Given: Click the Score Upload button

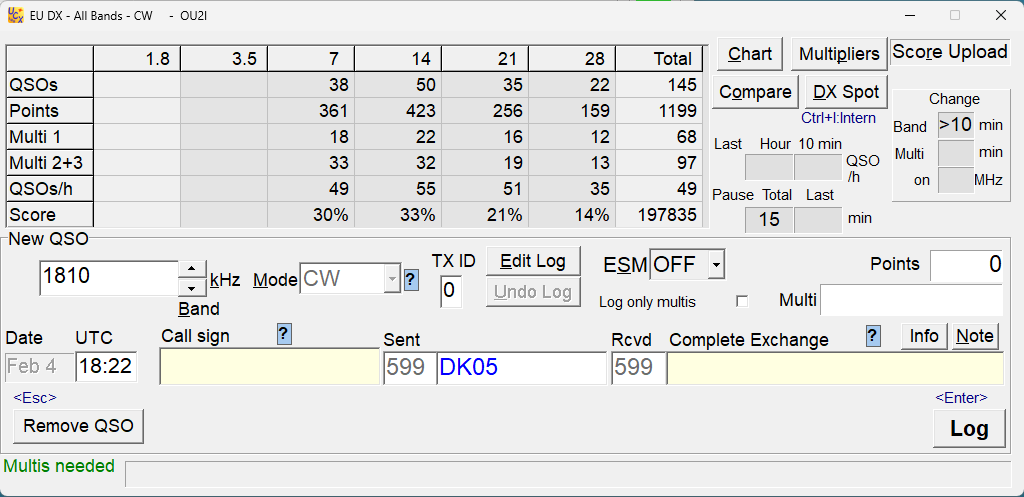Looking at the screenshot, I should click(x=950, y=52).
